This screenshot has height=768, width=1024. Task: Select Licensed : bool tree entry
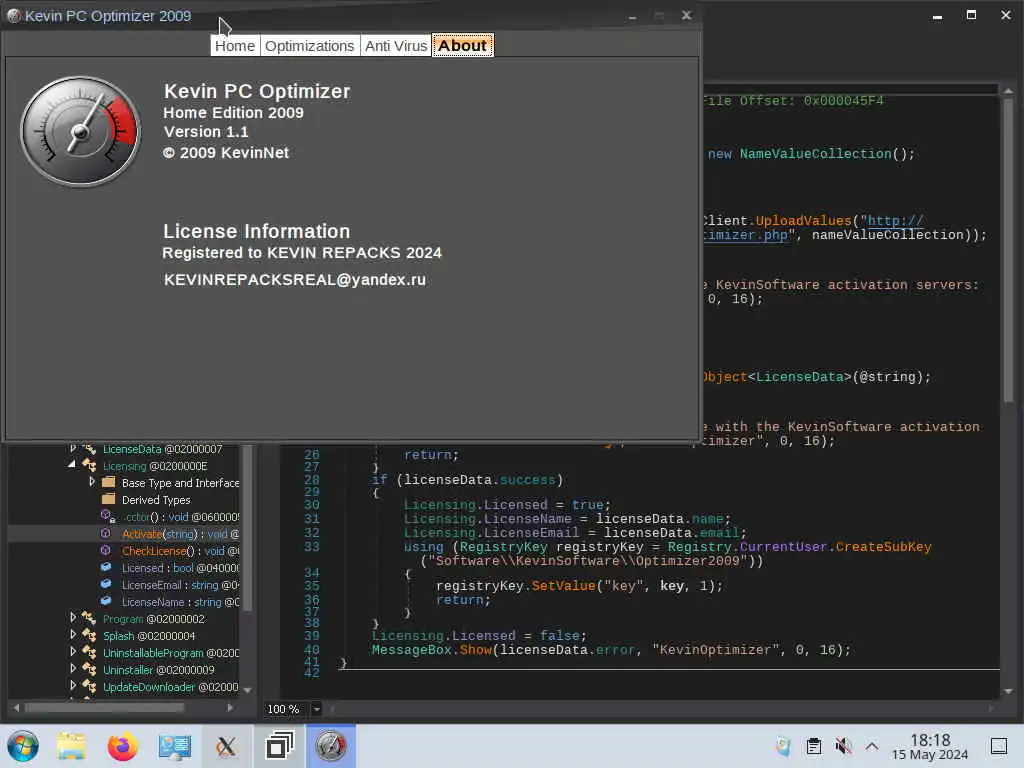(180, 568)
